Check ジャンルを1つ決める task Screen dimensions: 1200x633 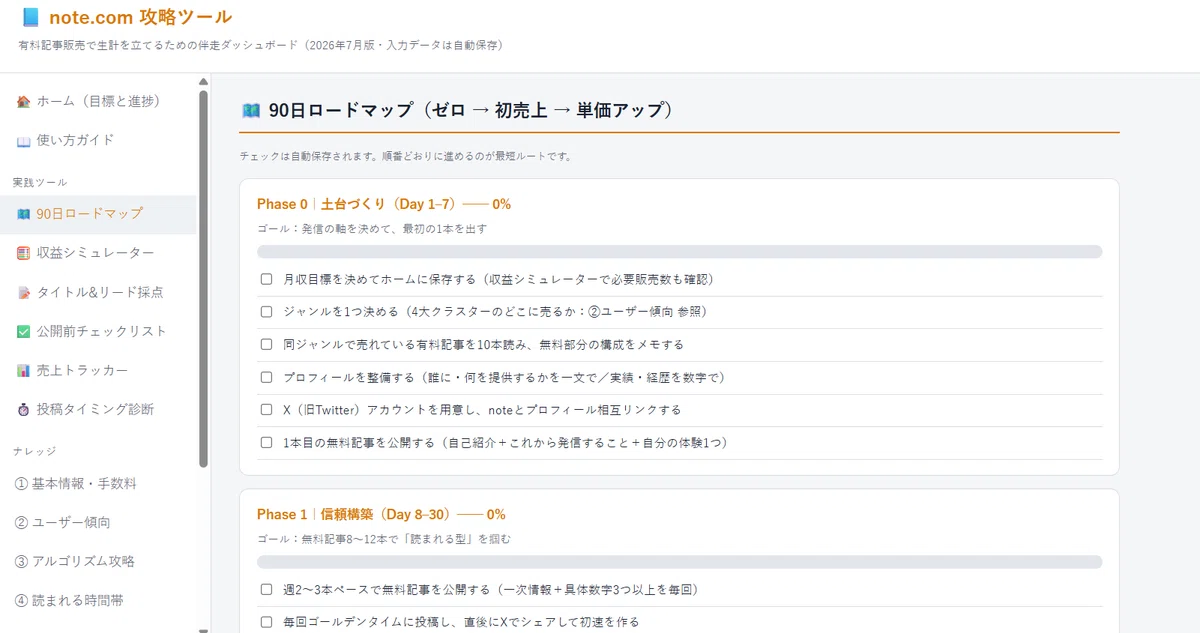266,312
